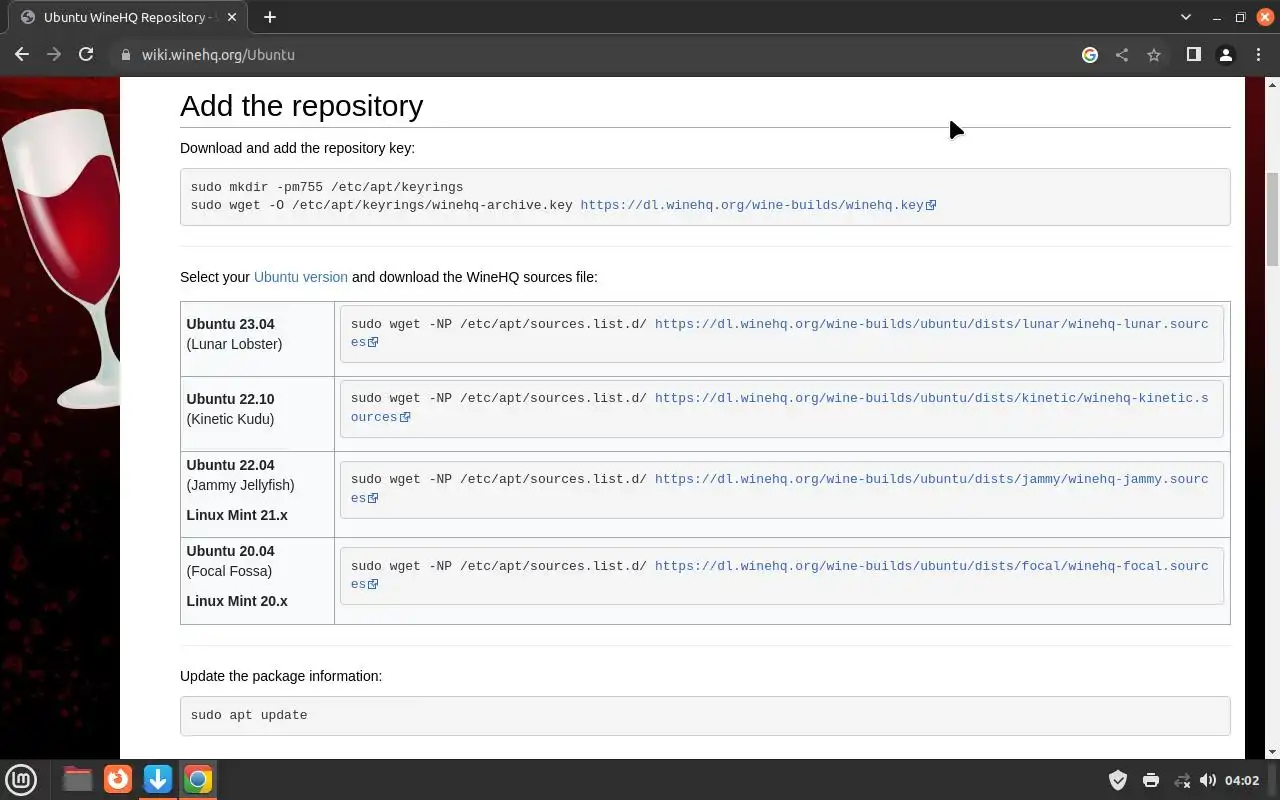Open the Linux Mint start menu
Viewport: 1280px width, 800px height.
point(21,779)
